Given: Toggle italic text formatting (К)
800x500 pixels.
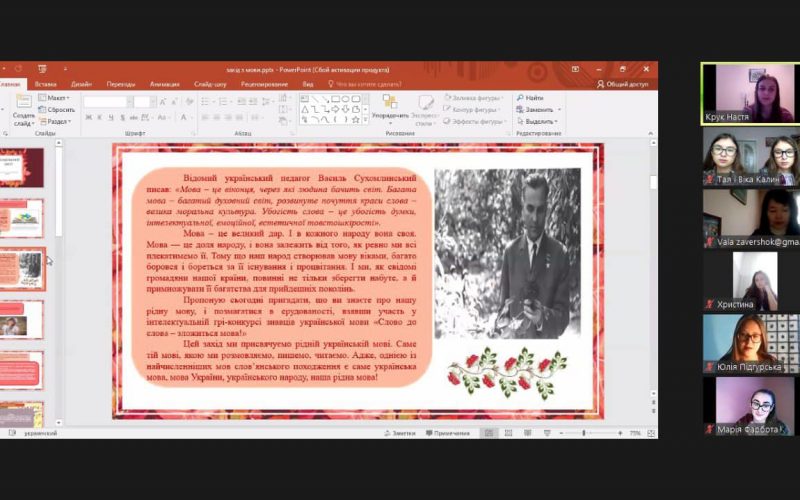Looking at the screenshot, I should (x=101, y=118).
